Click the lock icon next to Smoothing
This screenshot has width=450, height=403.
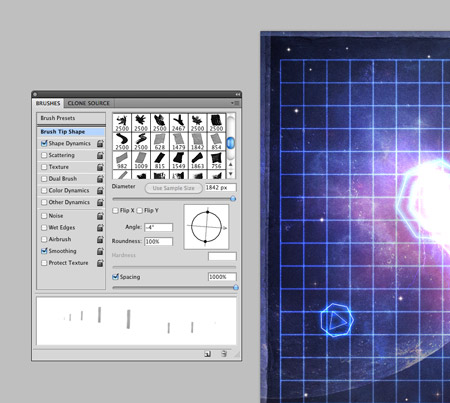100,251
